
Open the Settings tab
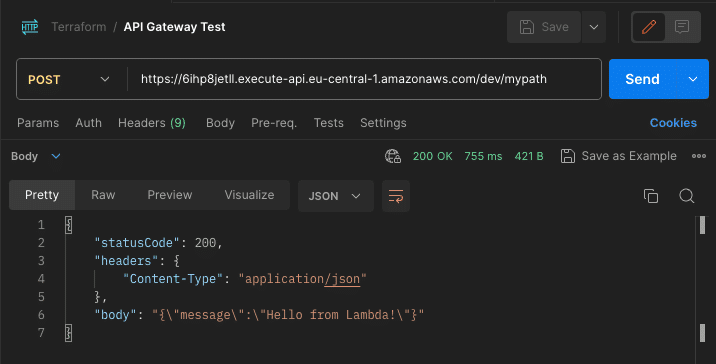383,123
